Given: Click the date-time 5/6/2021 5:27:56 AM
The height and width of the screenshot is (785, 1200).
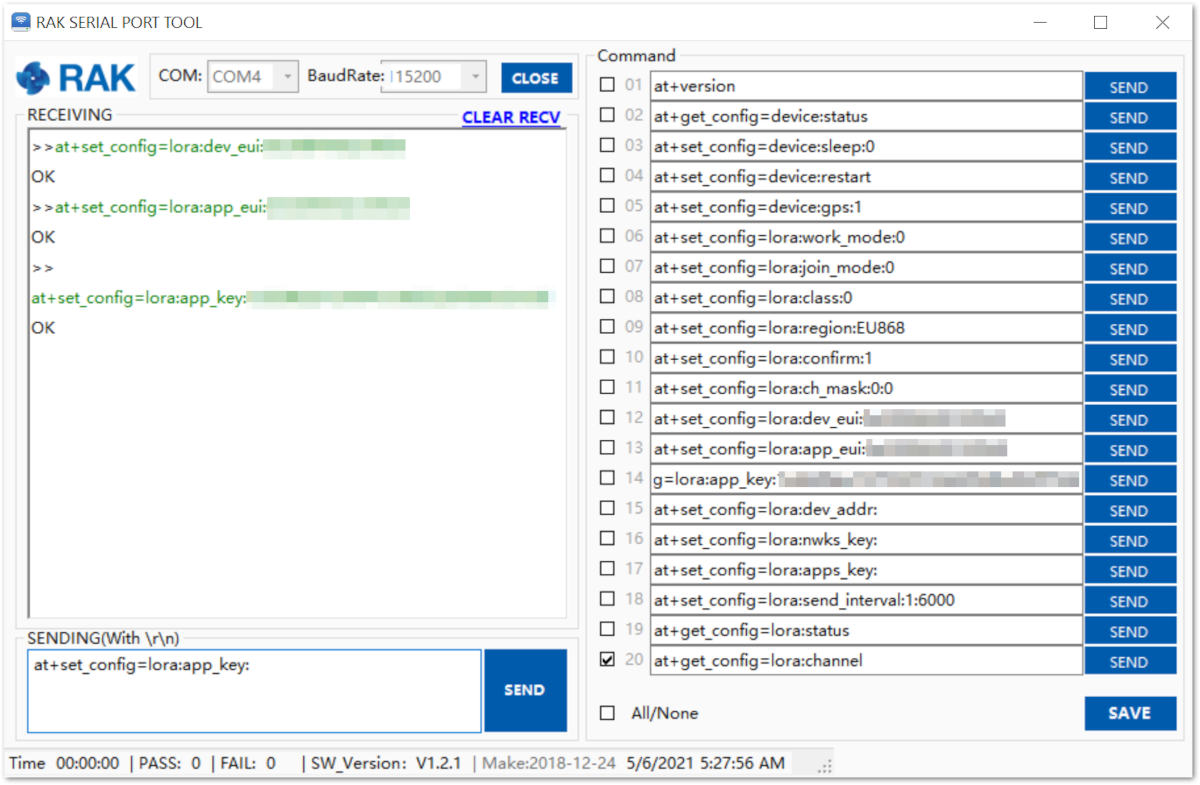Looking at the screenshot, I should click(x=705, y=763).
